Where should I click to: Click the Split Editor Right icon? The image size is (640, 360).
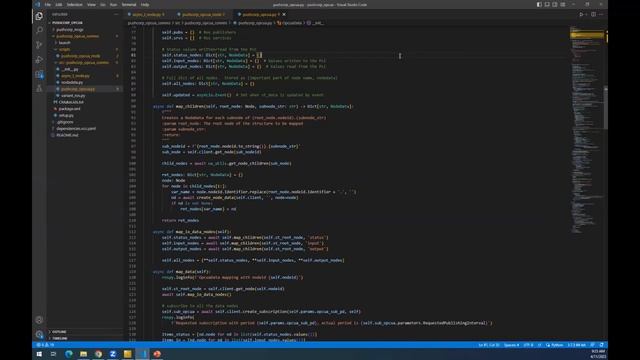click(x=593, y=14)
